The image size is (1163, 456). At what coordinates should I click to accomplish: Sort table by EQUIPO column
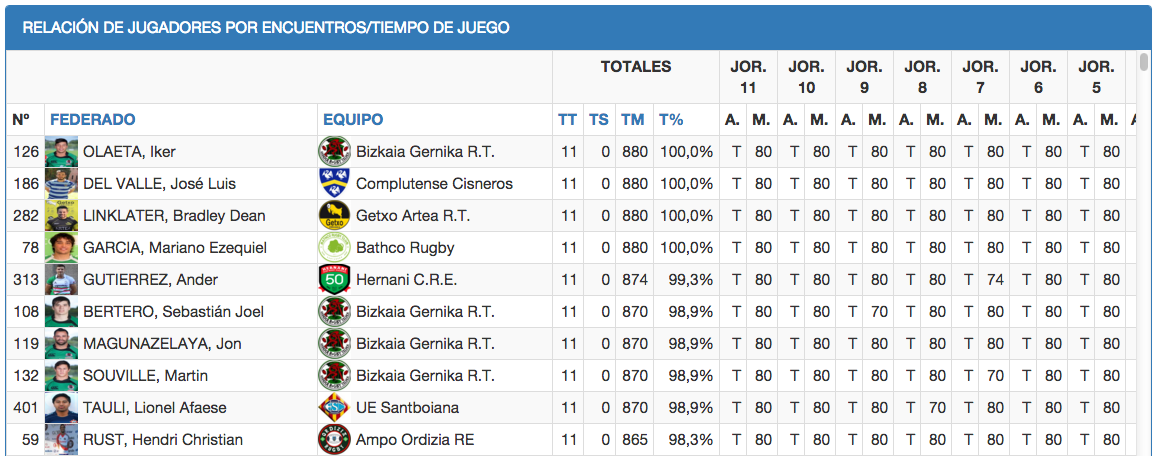[x=353, y=120]
